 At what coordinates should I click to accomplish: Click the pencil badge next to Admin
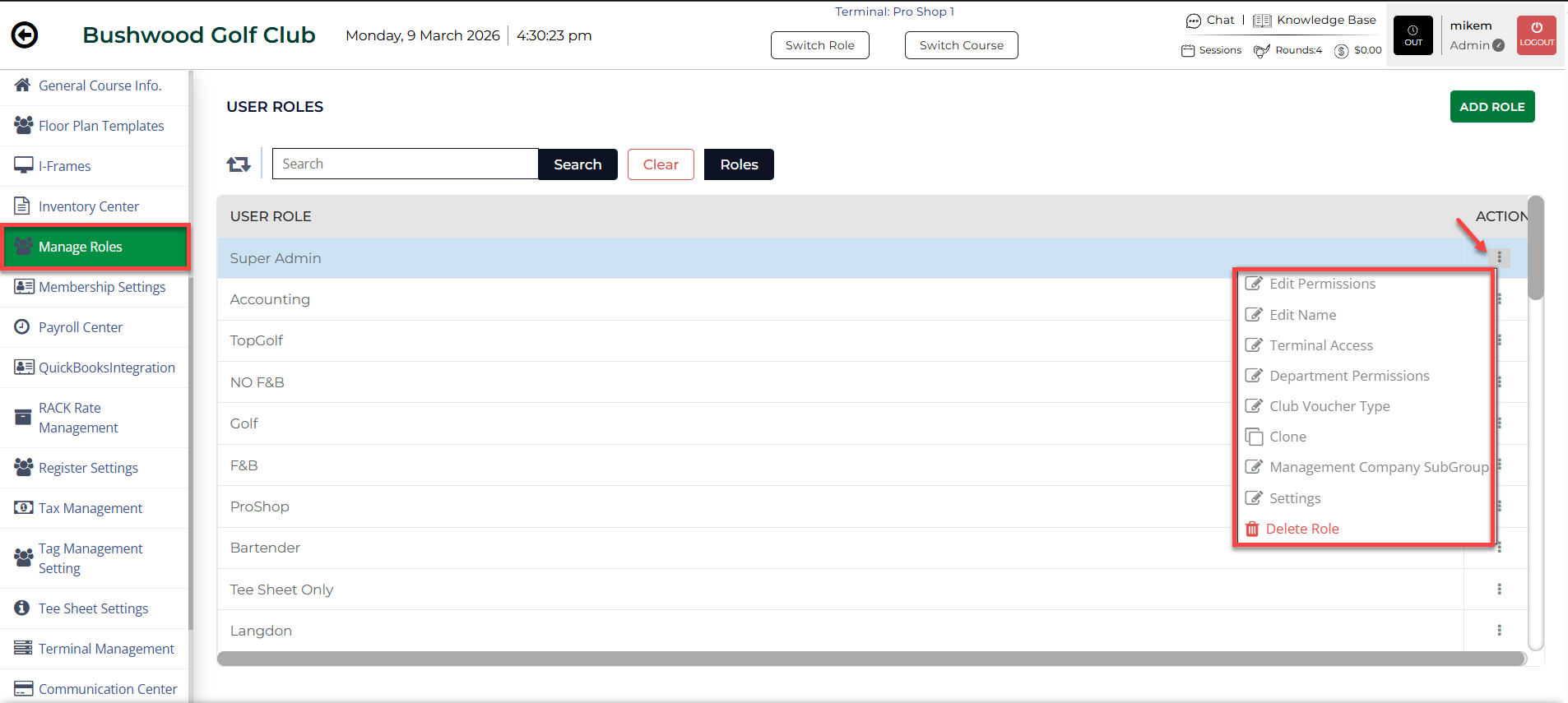(1499, 46)
